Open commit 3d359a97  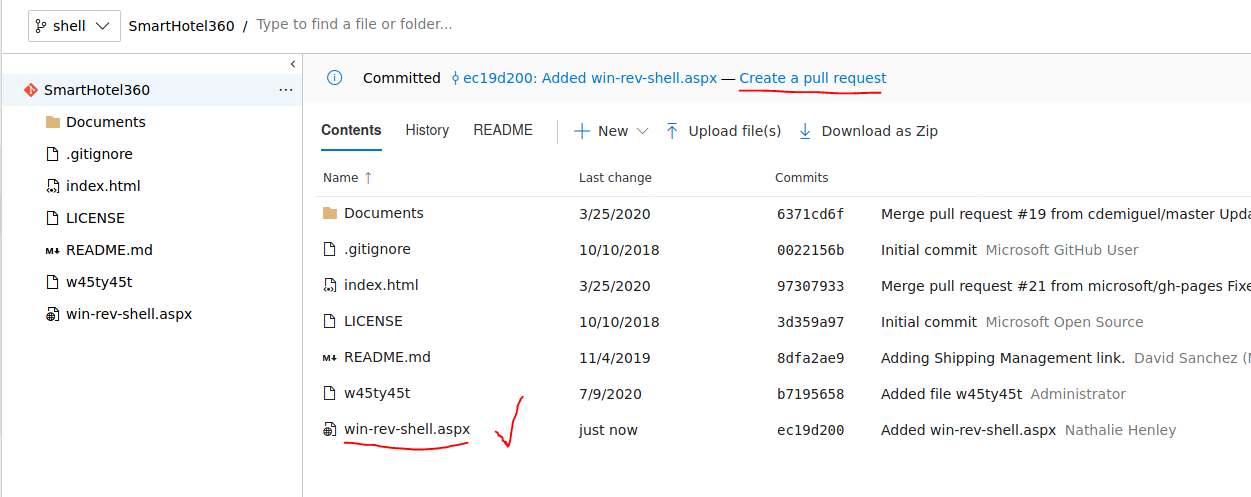tap(810, 322)
